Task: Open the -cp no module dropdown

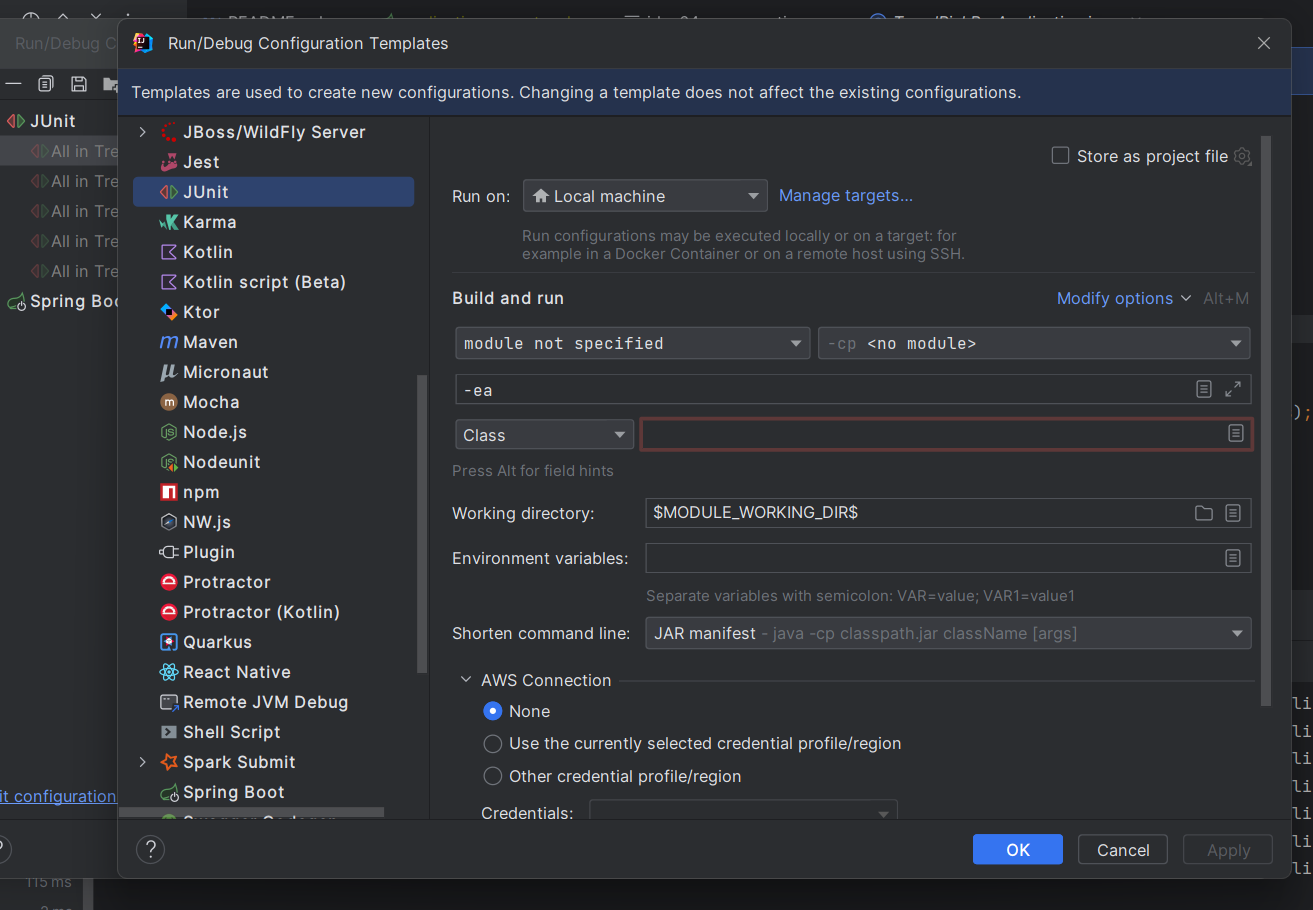Action: pyautogui.click(x=1034, y=343)
